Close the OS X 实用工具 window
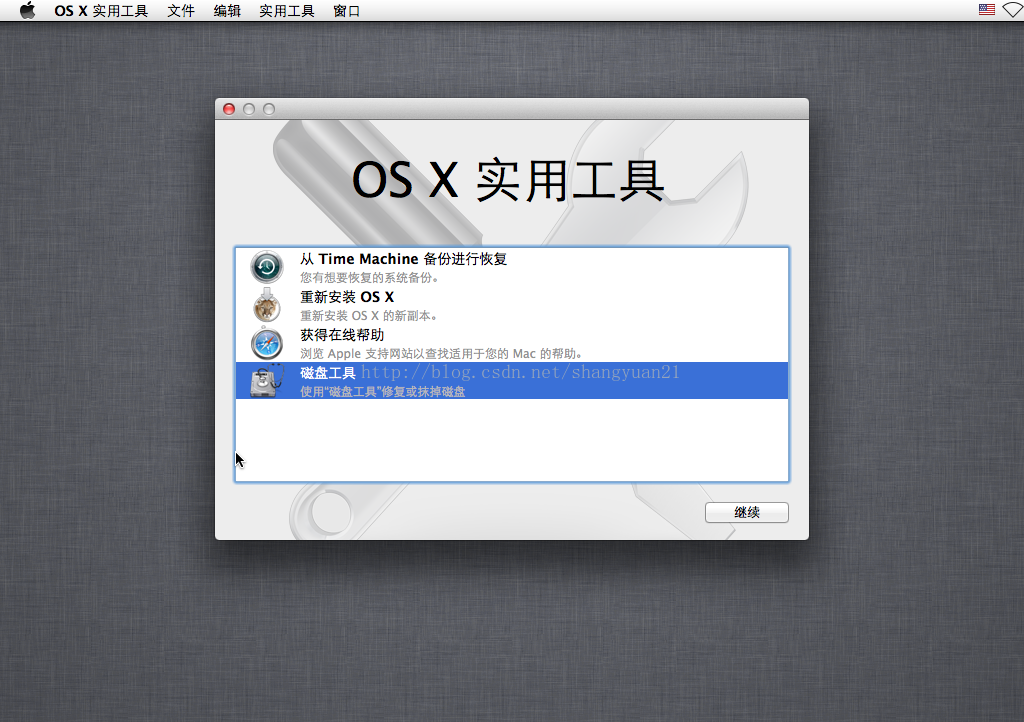1024x722 pixels. coord(229,109)
